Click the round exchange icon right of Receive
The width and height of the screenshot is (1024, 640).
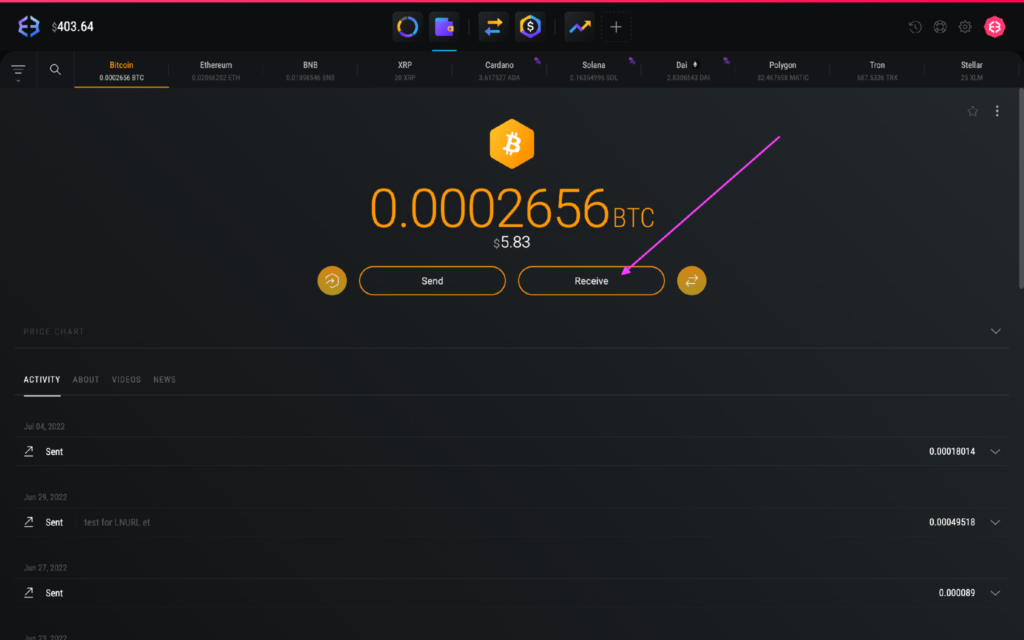coord(692,281)
